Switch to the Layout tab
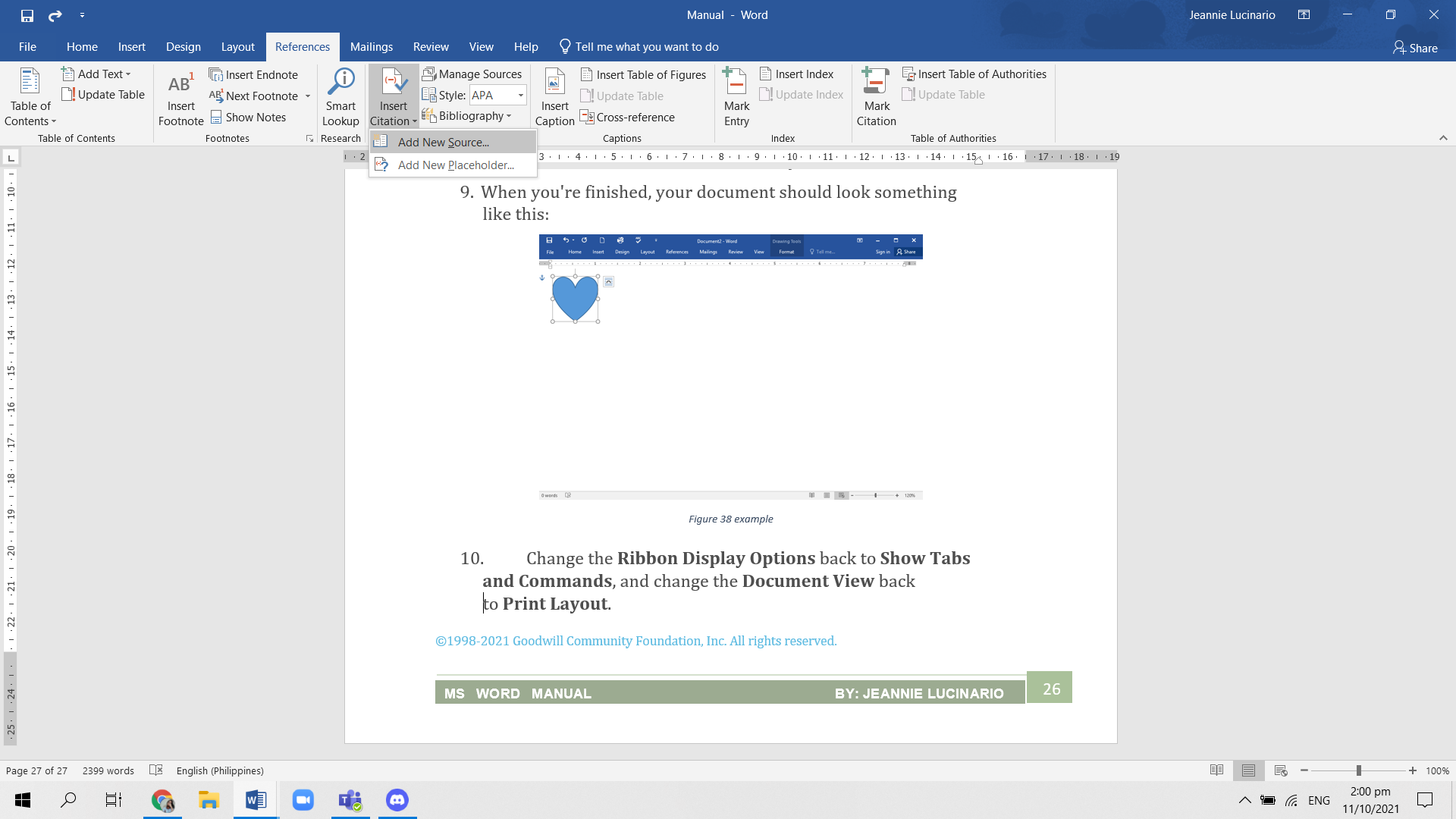This screenshot has height=819, width=1456. tap(238, 47)
